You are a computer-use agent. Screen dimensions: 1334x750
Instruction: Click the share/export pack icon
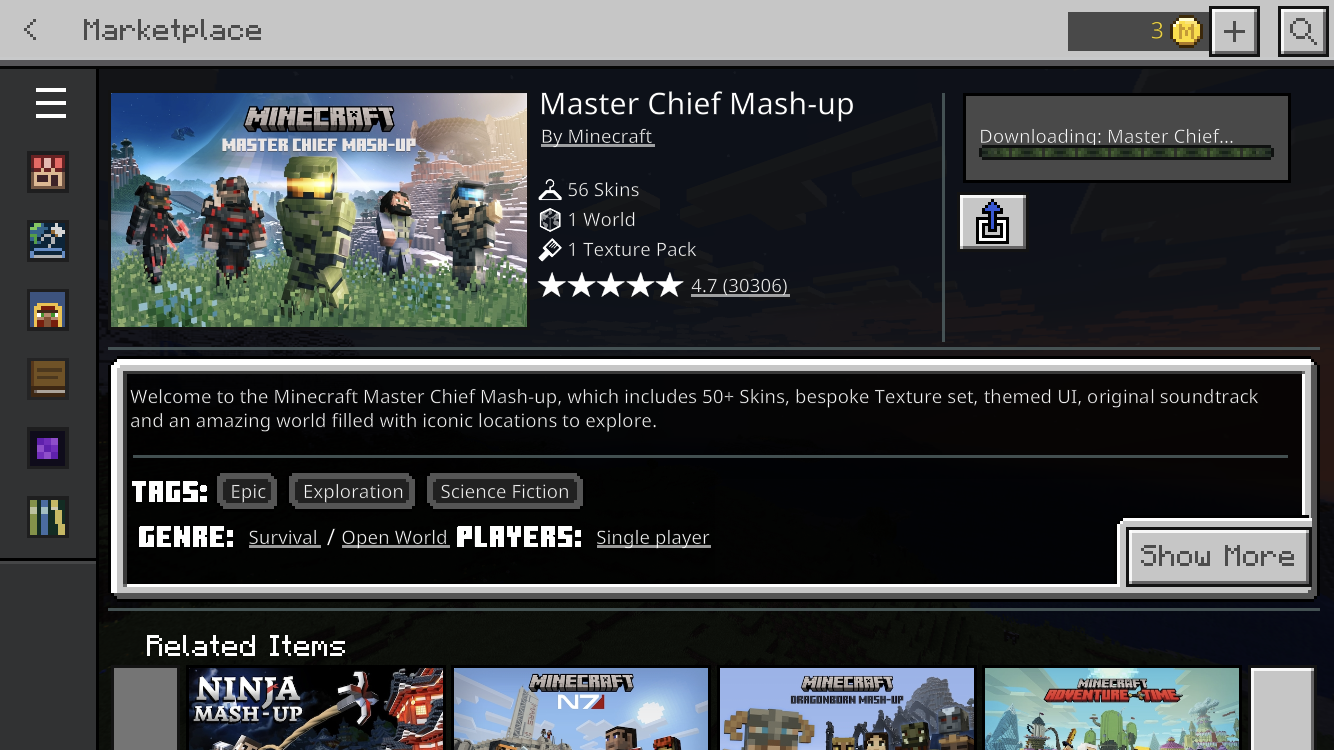tap(993, 222)
